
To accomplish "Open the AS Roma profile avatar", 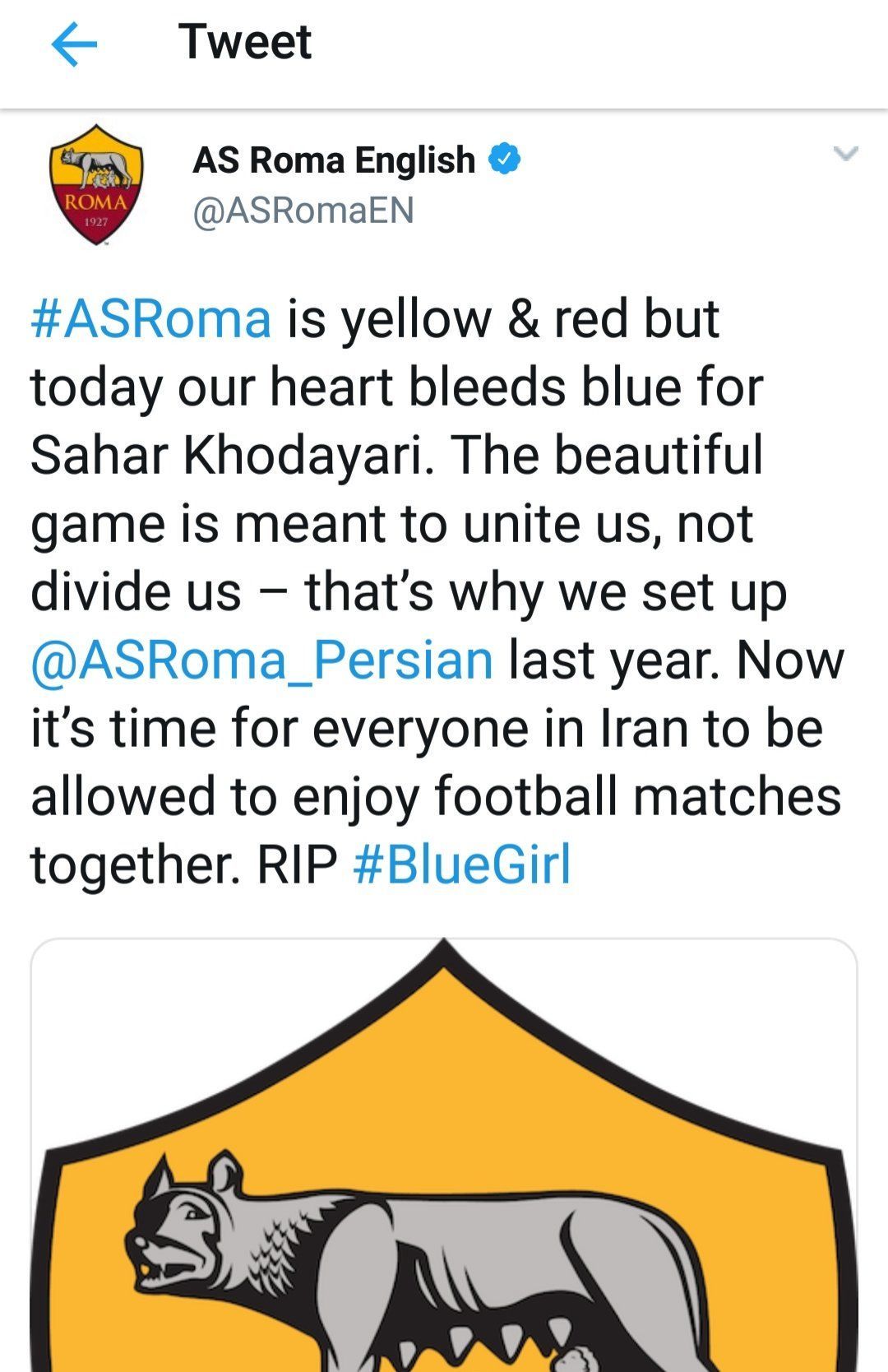I will pos(96,184).
